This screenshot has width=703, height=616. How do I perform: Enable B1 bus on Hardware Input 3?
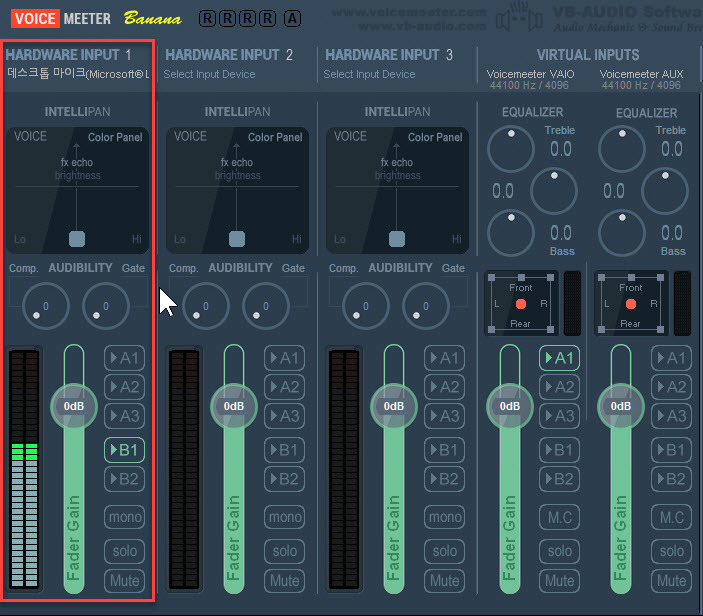pos(445,450)
